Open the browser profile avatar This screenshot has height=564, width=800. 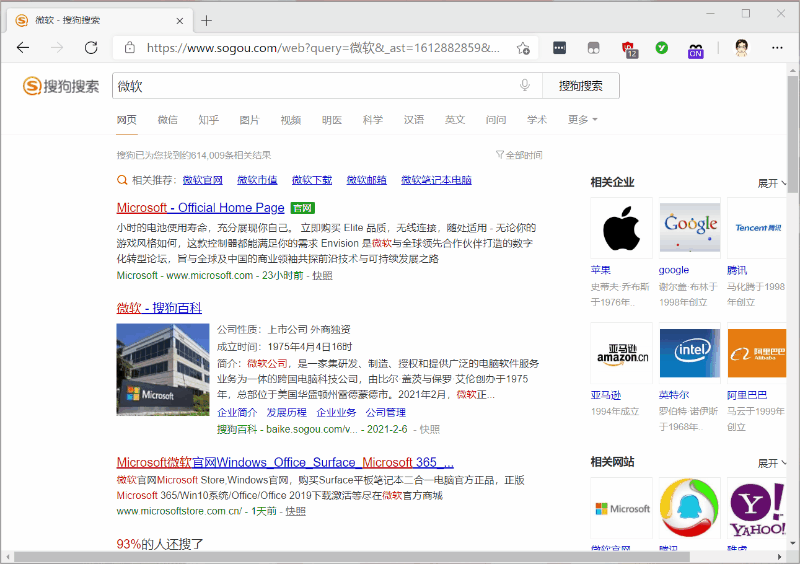pyautogui.click(x=741, y=48)
